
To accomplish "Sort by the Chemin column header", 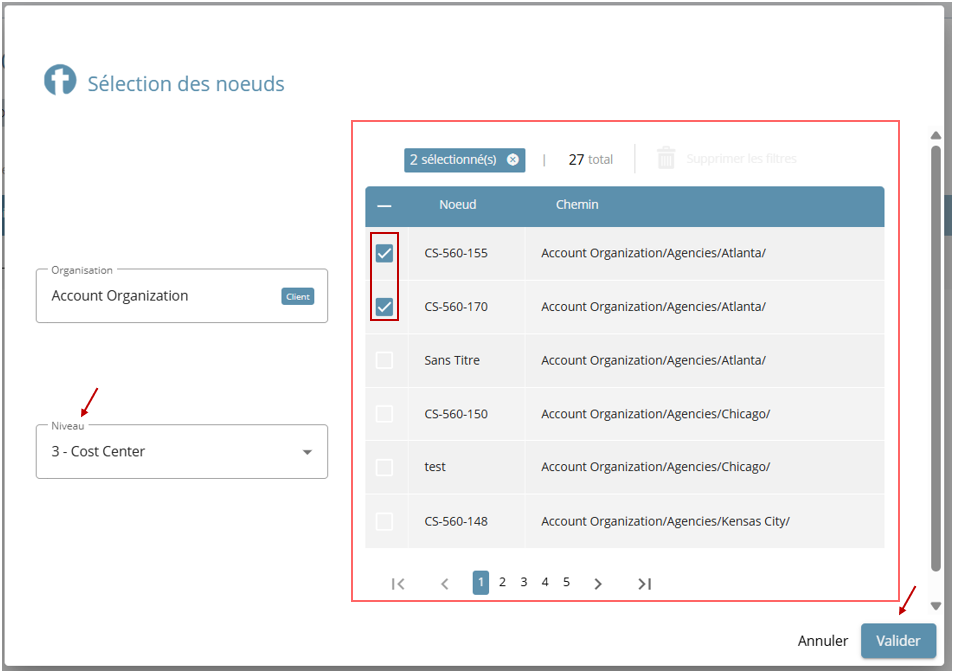I will pyautogui.click(x=577, y=205).
